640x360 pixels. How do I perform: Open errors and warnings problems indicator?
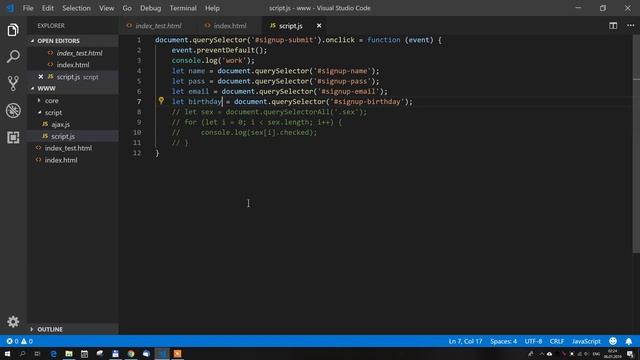point(20,341)
